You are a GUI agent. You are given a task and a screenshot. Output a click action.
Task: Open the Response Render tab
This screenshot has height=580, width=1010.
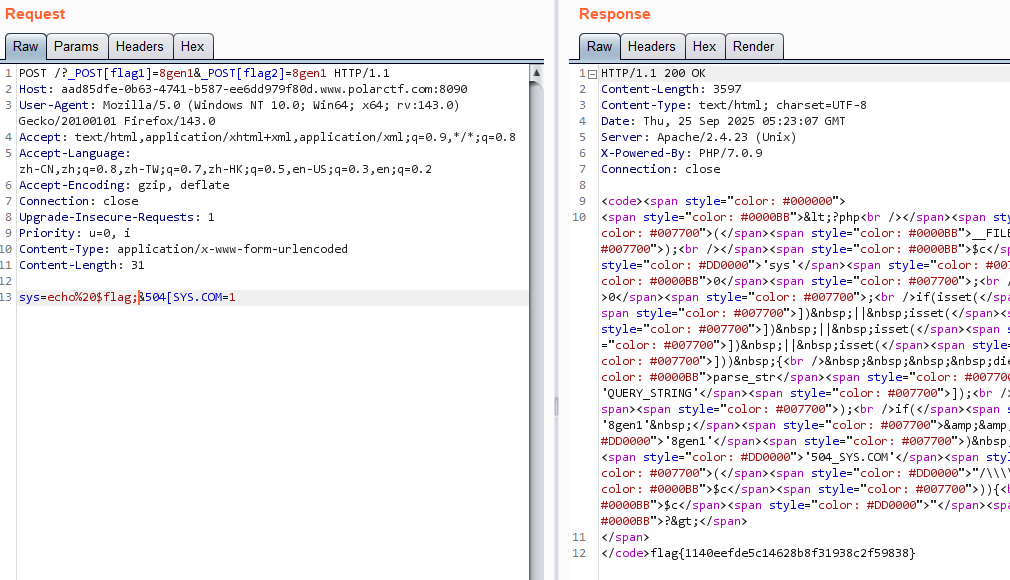coord(753,47)
